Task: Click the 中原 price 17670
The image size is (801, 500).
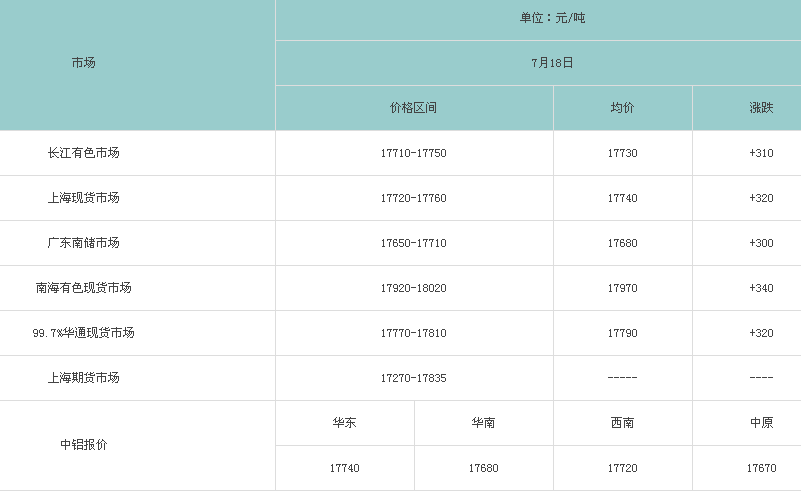Action: [761, 468]
